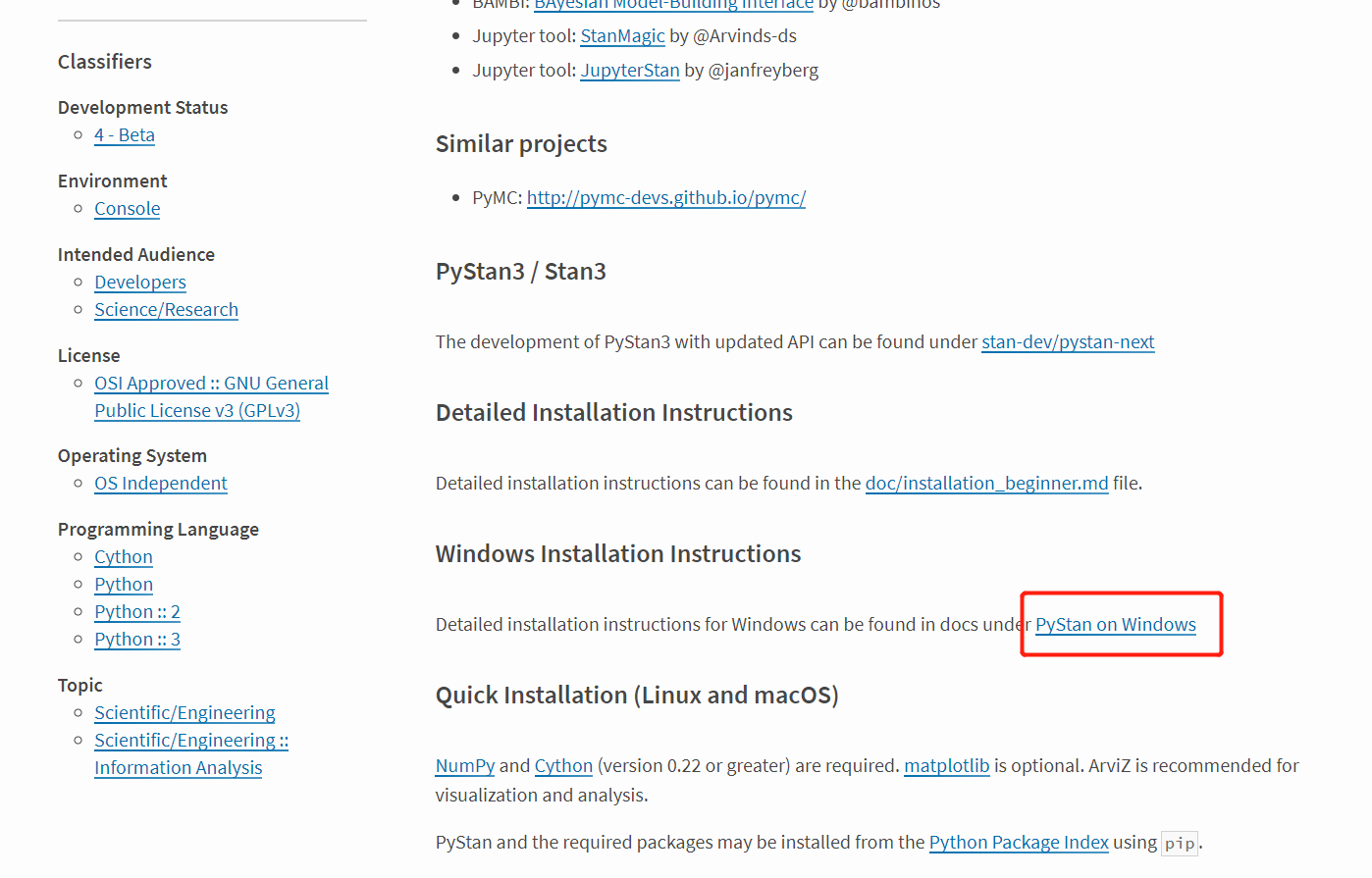Open the Python Package Index link
Screen dimensions: 1372x878
coord(1018,842)
